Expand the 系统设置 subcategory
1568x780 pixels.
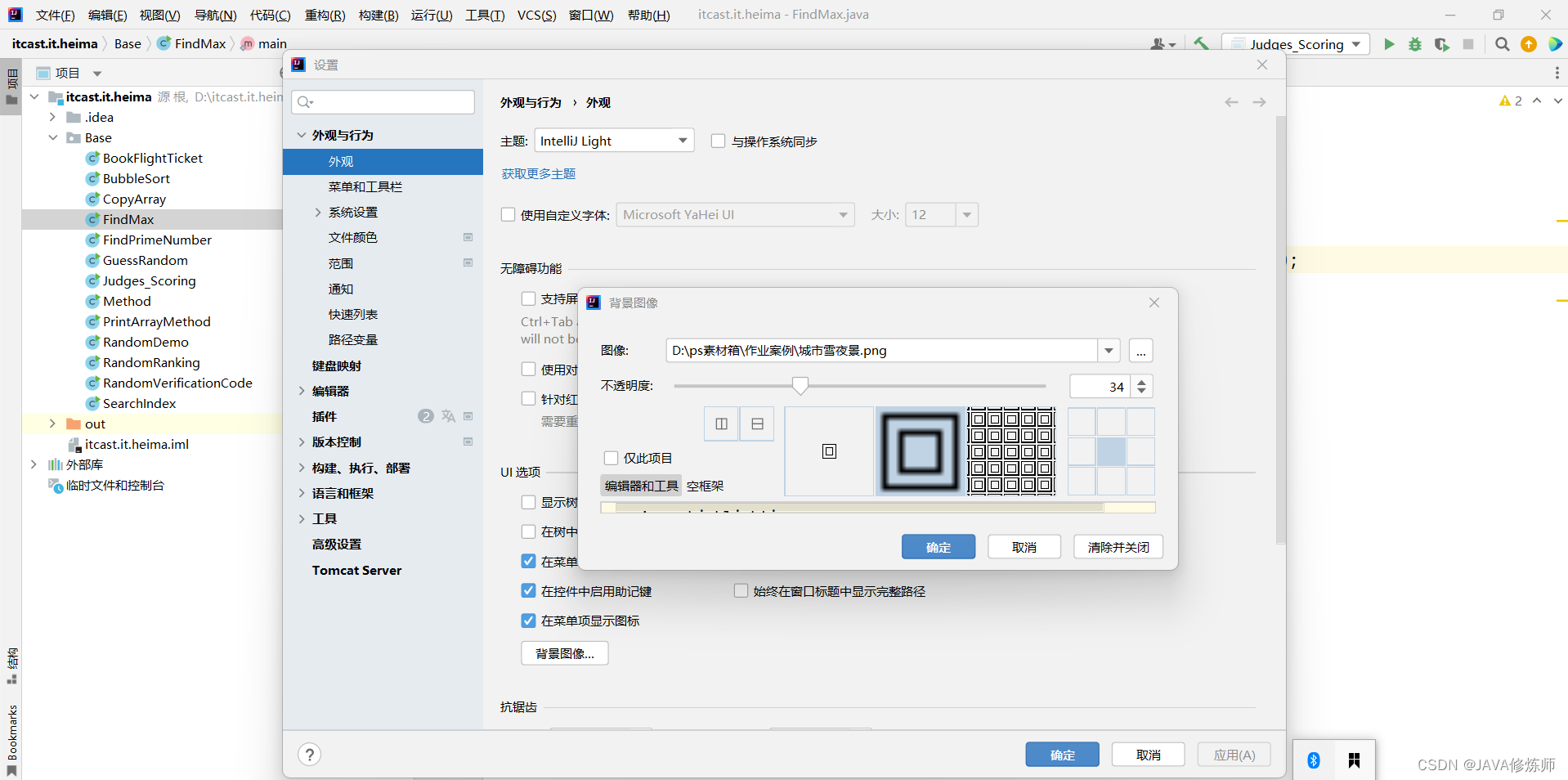[318, 212]
